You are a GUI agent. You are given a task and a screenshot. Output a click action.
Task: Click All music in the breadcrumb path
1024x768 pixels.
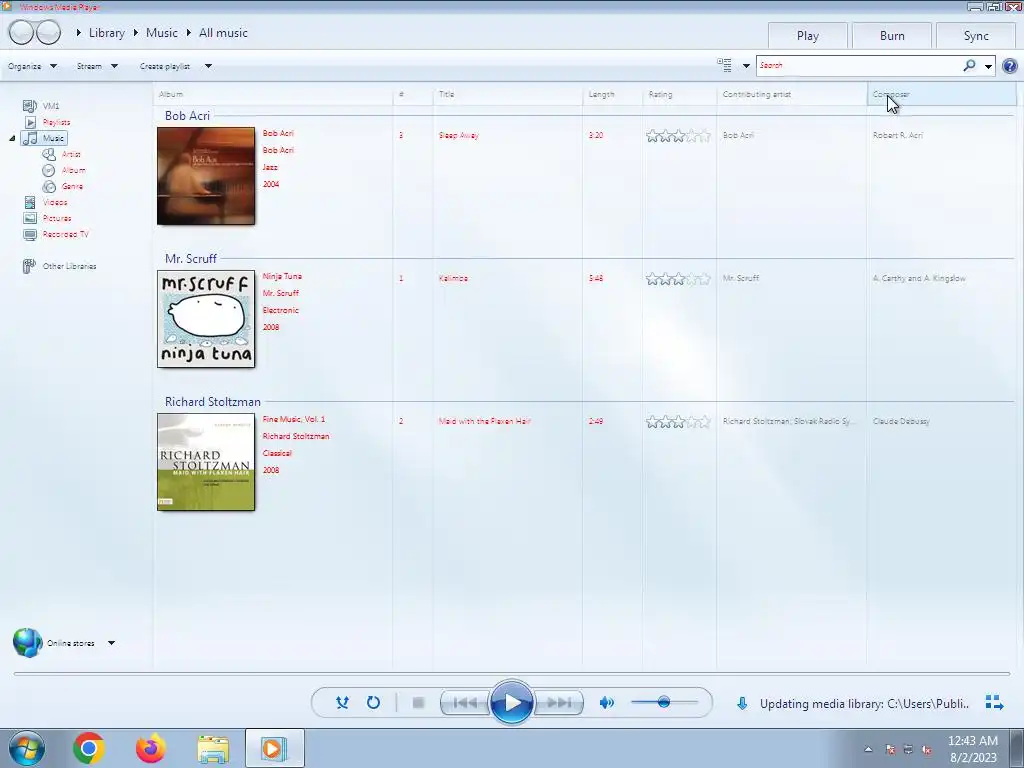[223, 33]
